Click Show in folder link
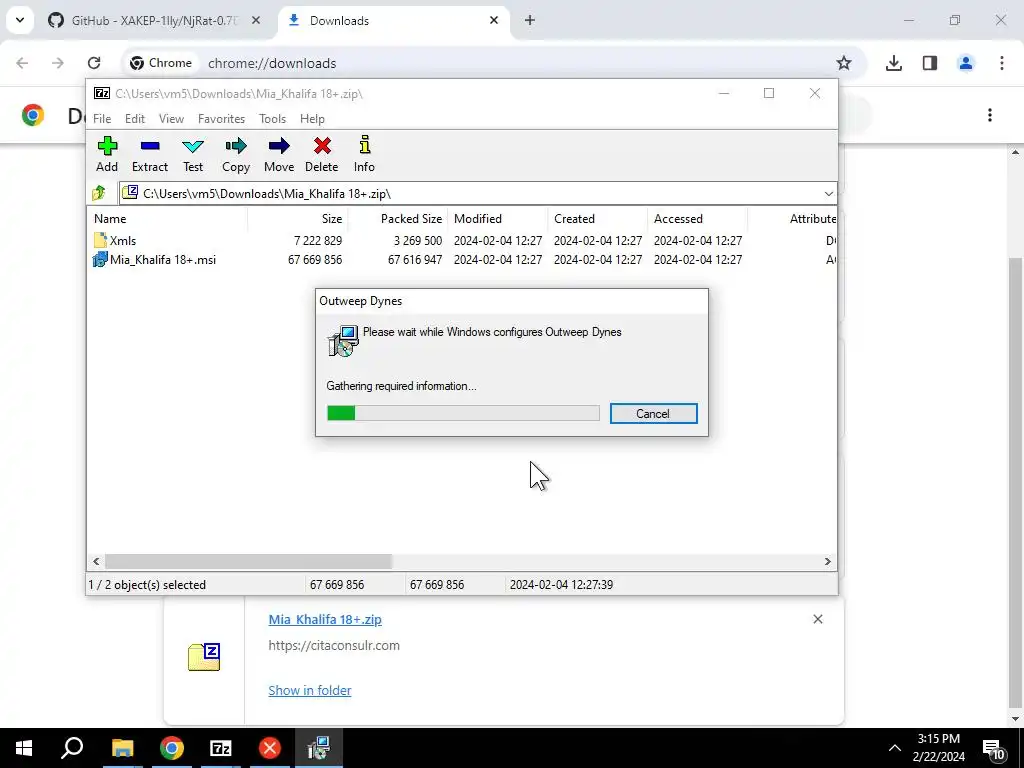Screen dimensions: 1024x768 tap(310, 690)
